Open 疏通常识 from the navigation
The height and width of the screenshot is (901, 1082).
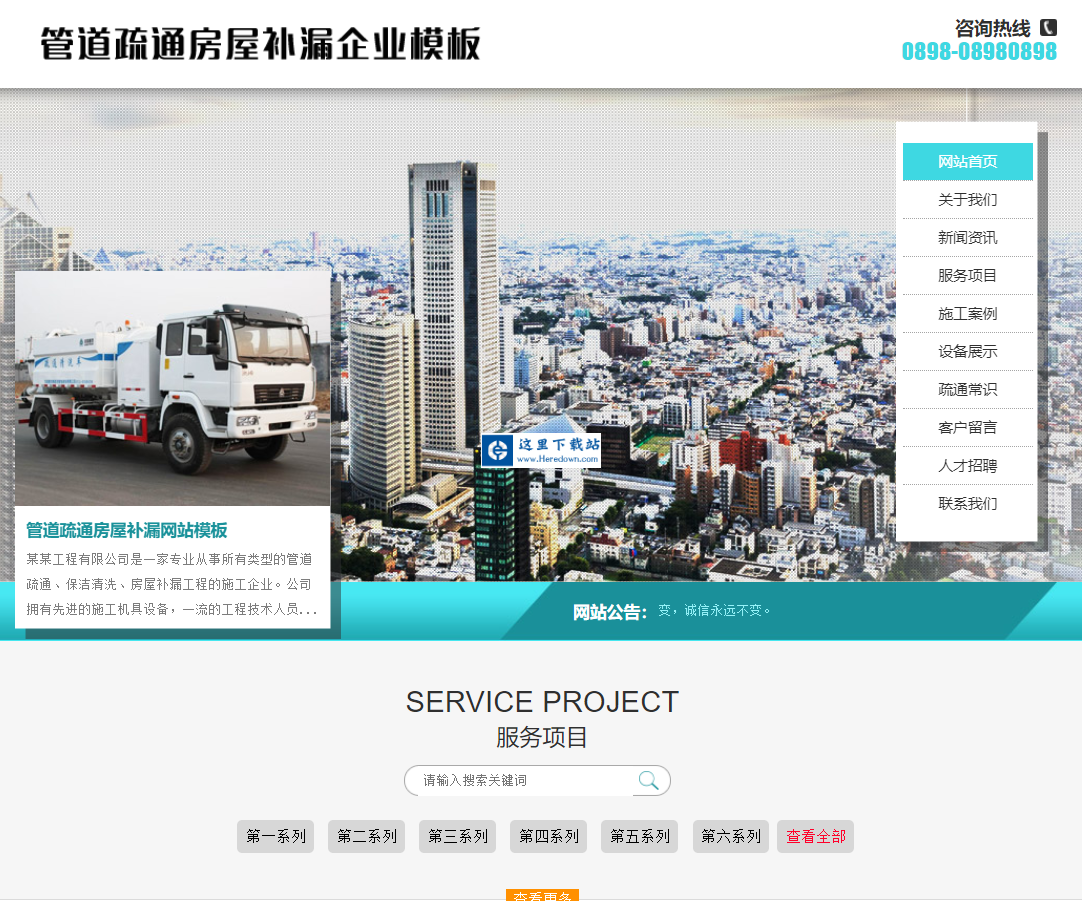click(967, 389)
